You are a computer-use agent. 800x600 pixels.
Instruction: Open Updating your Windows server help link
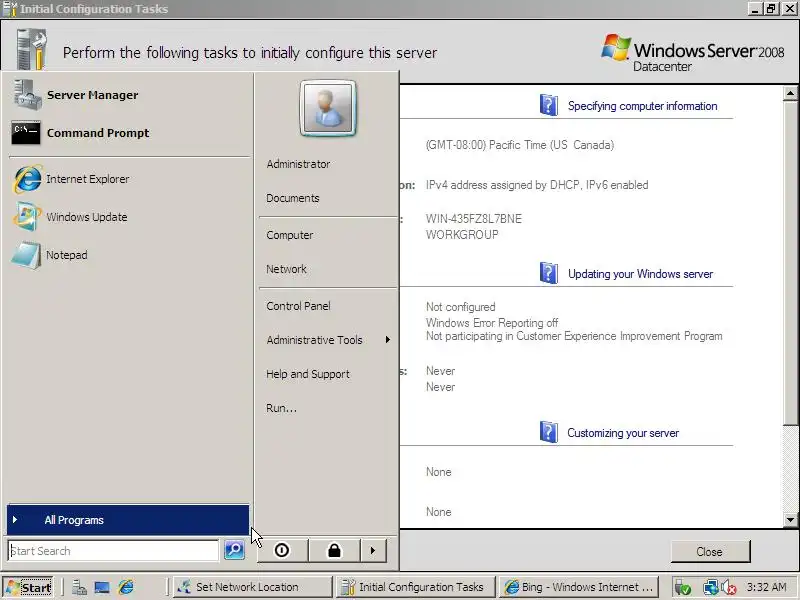pos(640,274)
